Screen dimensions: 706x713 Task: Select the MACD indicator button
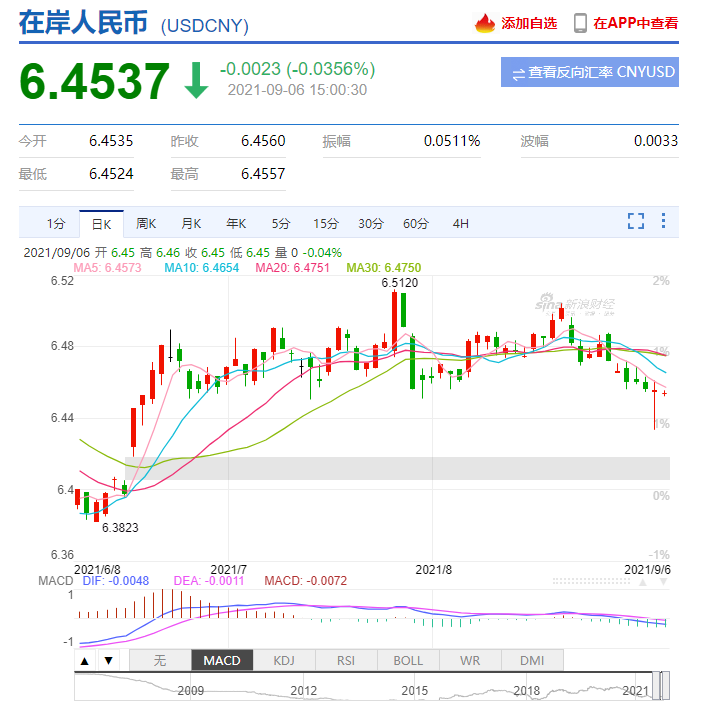[x=222, y=660]
